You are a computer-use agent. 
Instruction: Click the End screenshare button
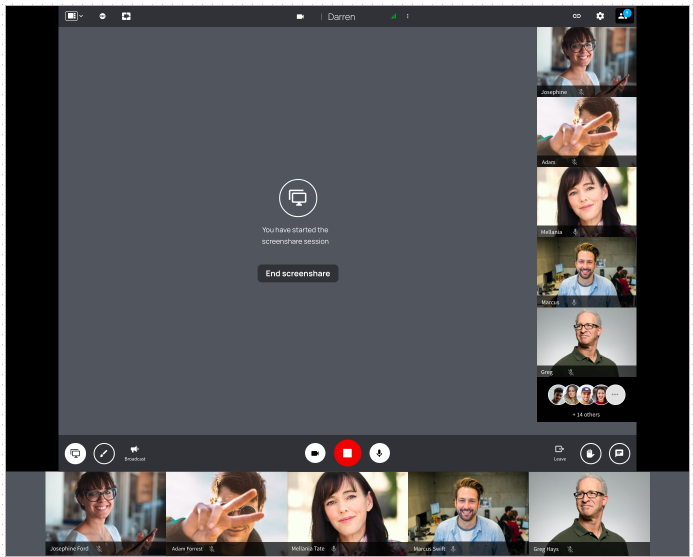click(x=298, y=273)
